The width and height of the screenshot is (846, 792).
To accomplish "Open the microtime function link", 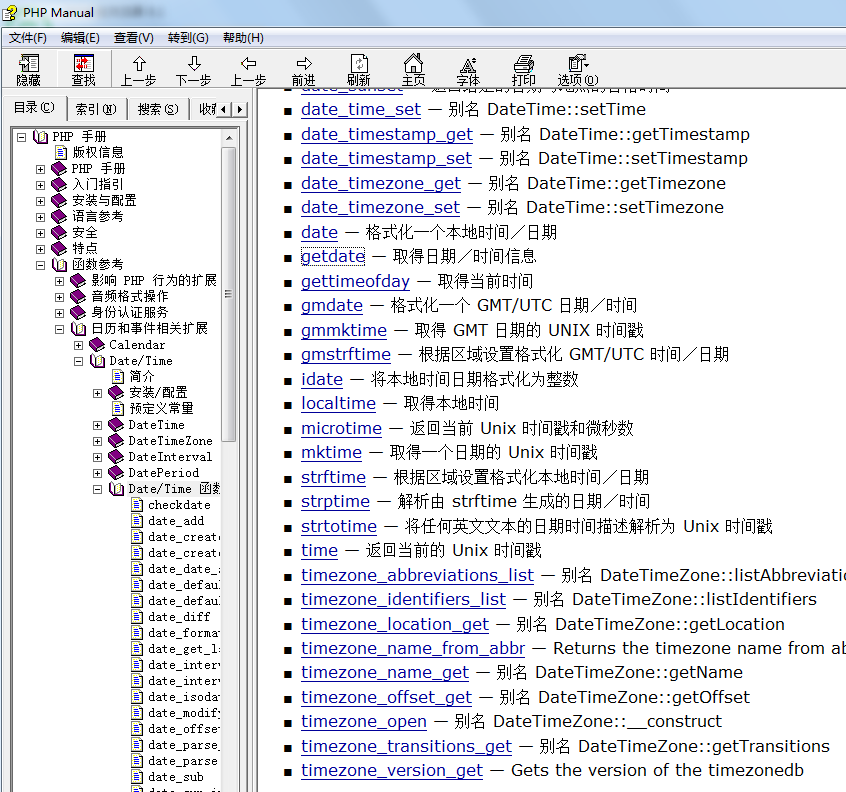I will point(342,428).
